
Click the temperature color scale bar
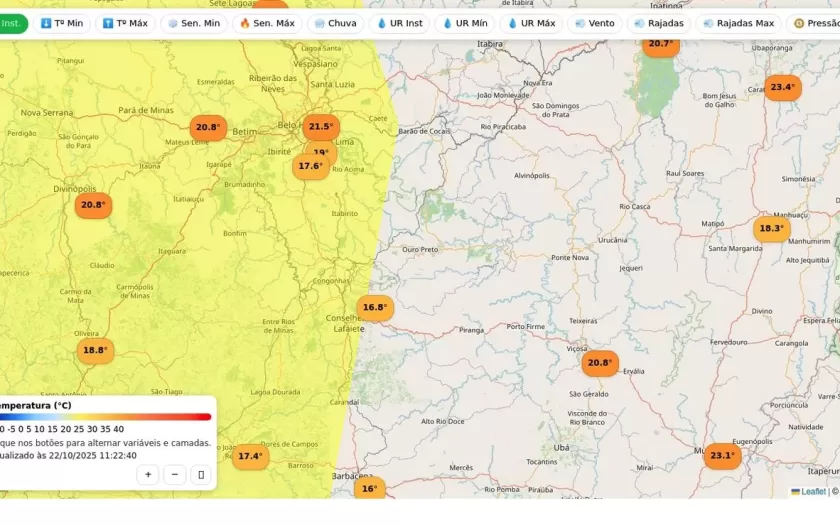(105, 417)
